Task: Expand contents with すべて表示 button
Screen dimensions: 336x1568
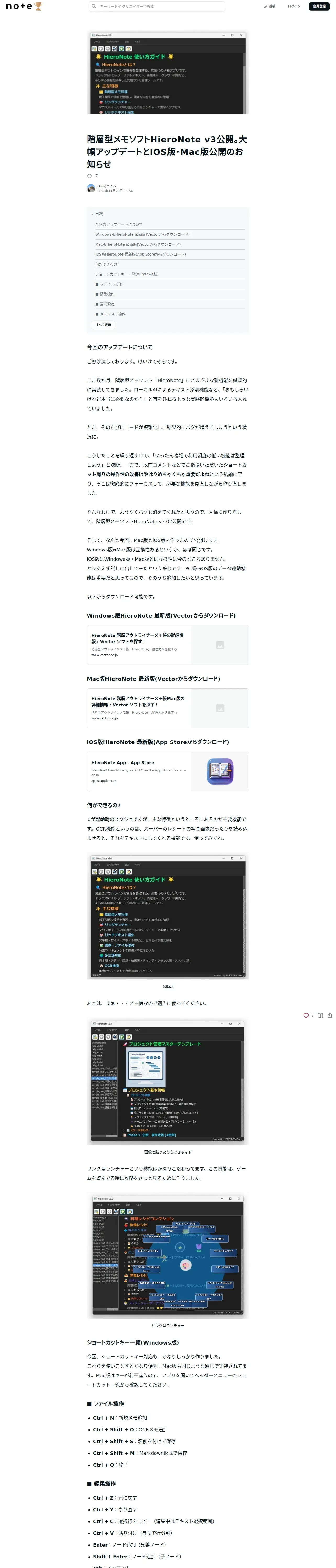Action: (x=103, y=324)
